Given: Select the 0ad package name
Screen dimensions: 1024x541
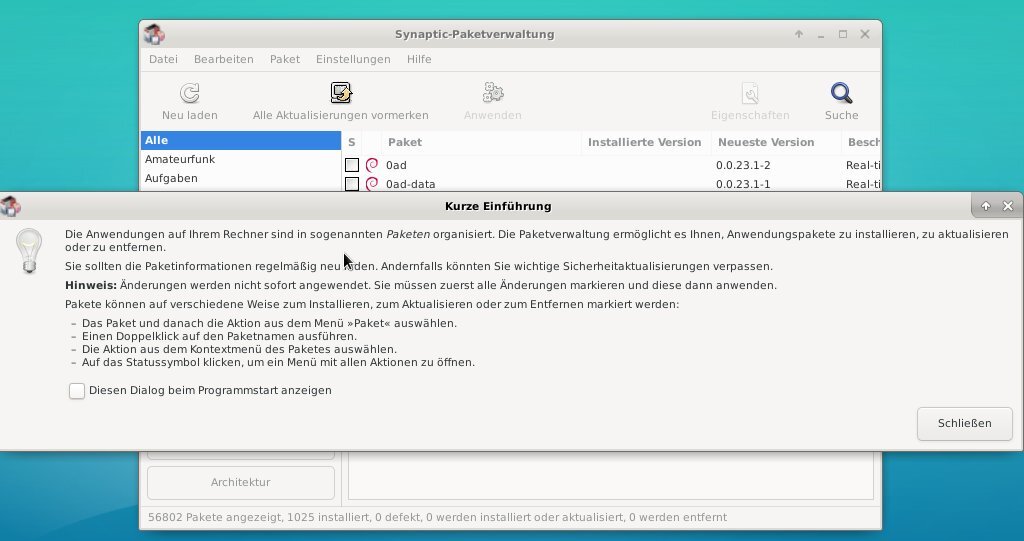Looking at the screenshot, I should pyautogui.click(x=396, y=165).
